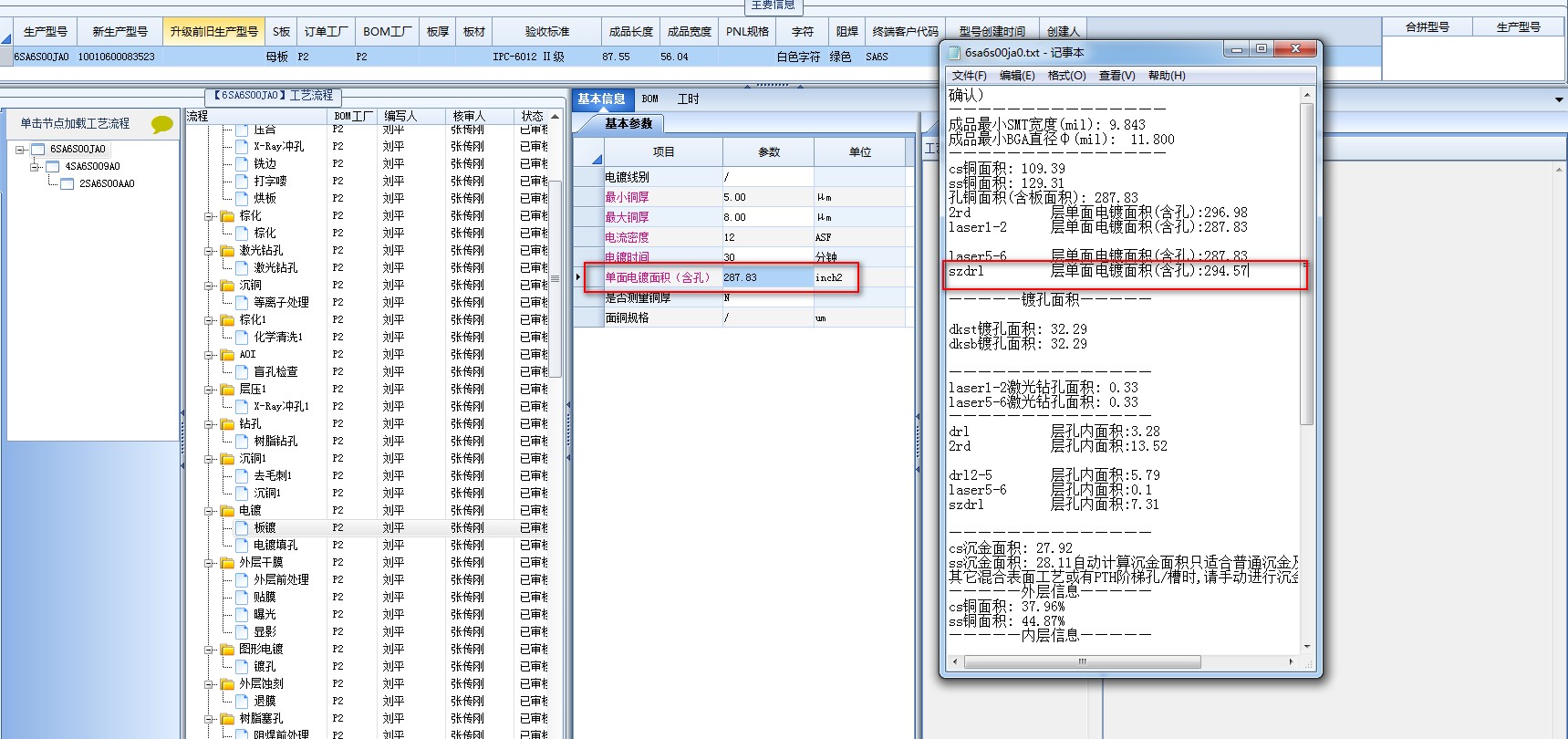Click the 2SA6S00AA0 node icon

pyautogui.click(x=67, y=183)
